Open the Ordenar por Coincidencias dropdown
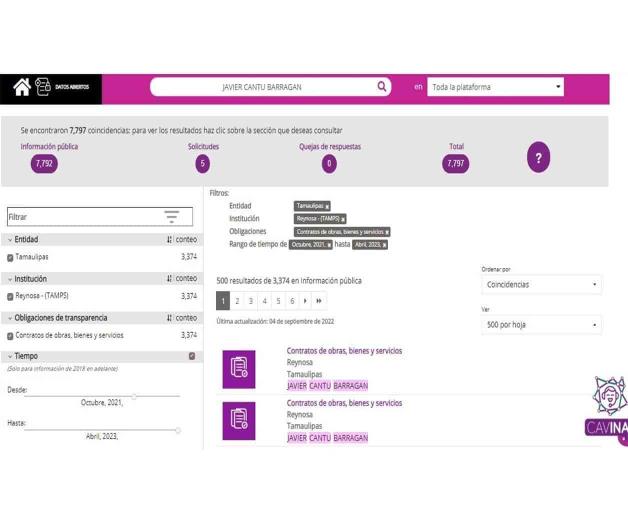Screen dimensions: 628x524 (541, 285)
